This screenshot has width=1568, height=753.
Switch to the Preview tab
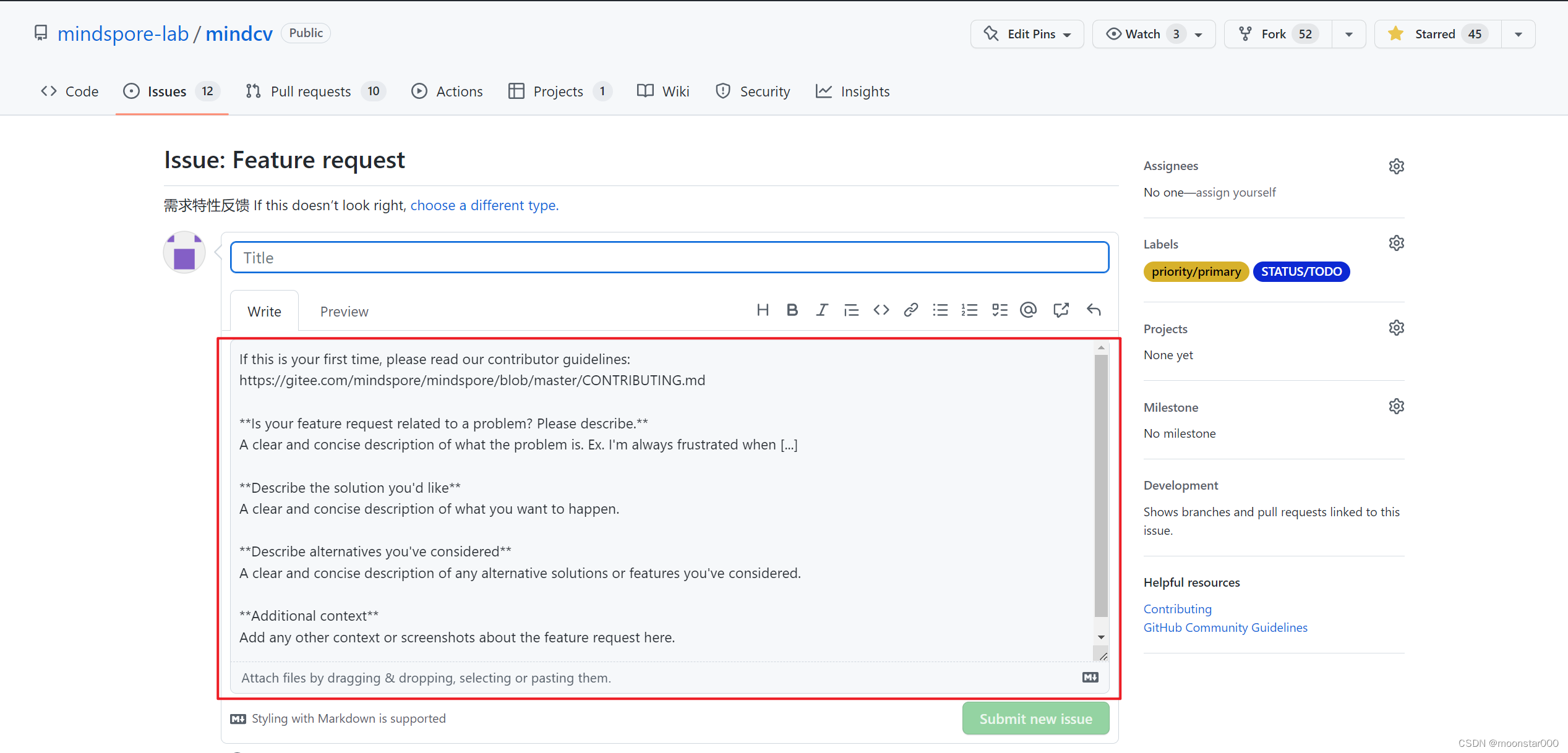(x=344, y=311)
